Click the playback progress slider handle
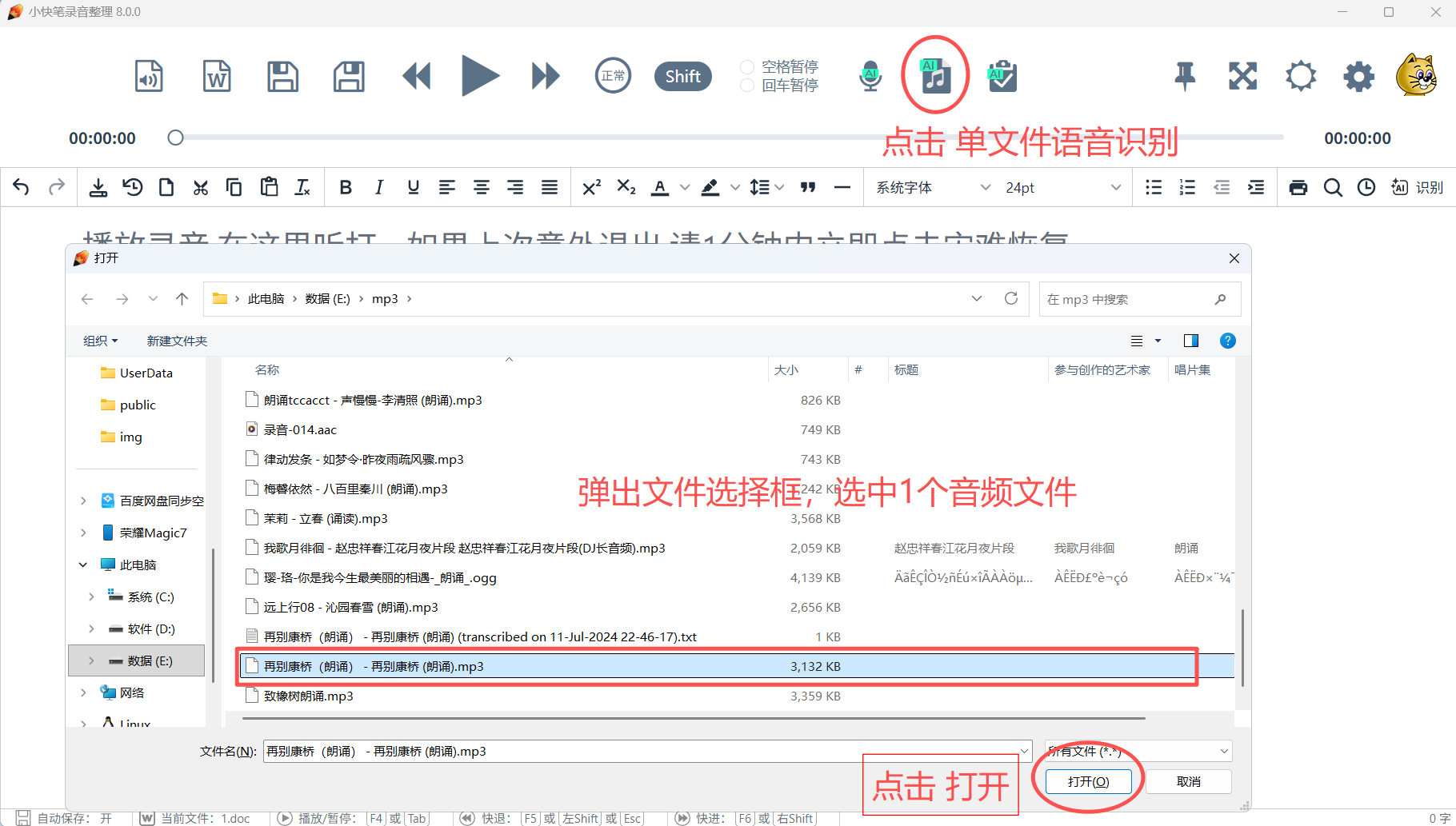The height and width of the screenshot is (826, 1456). (x=176, y=138)
